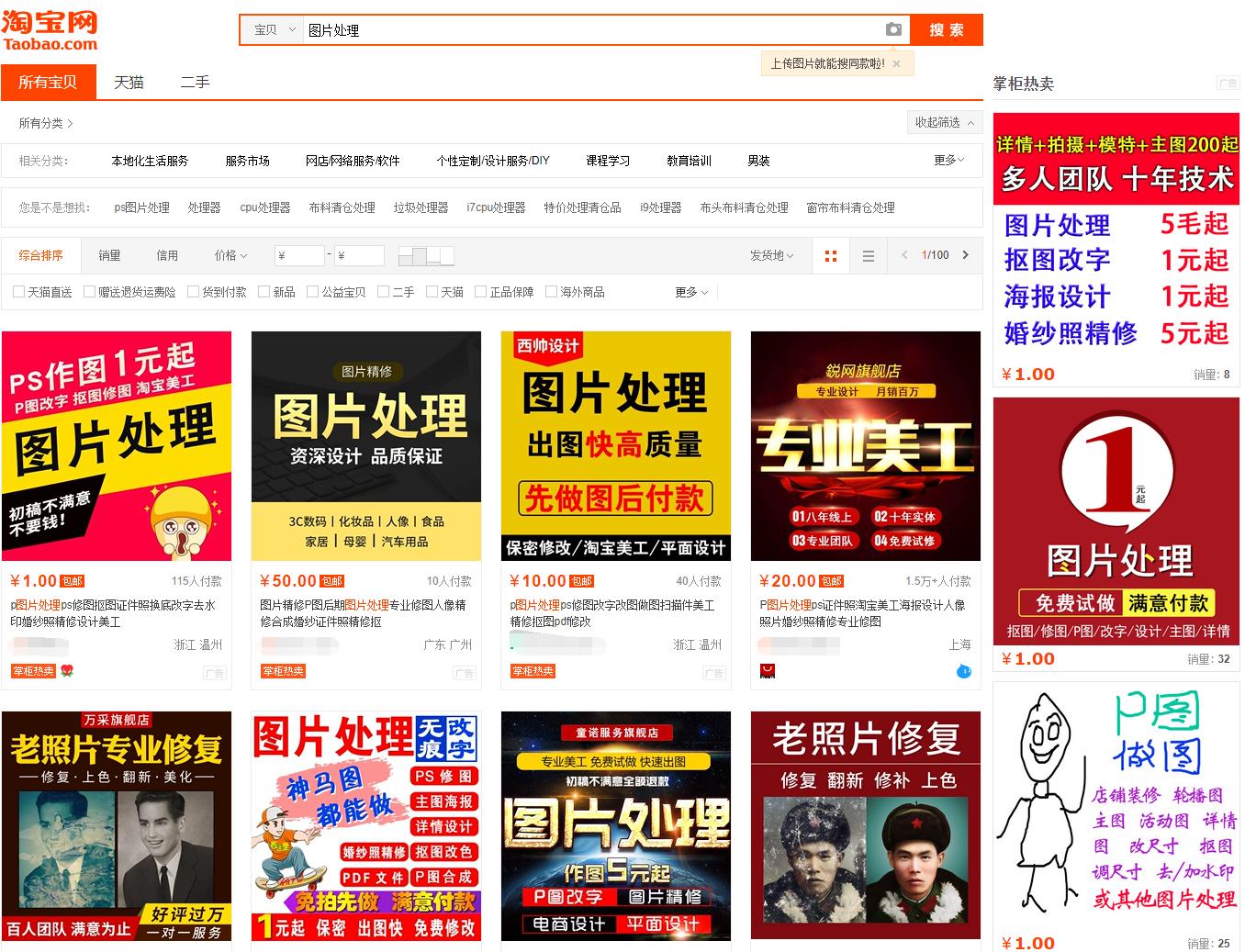Switch to list view layout
1245x952 pixels.
[x=868, y=255]
